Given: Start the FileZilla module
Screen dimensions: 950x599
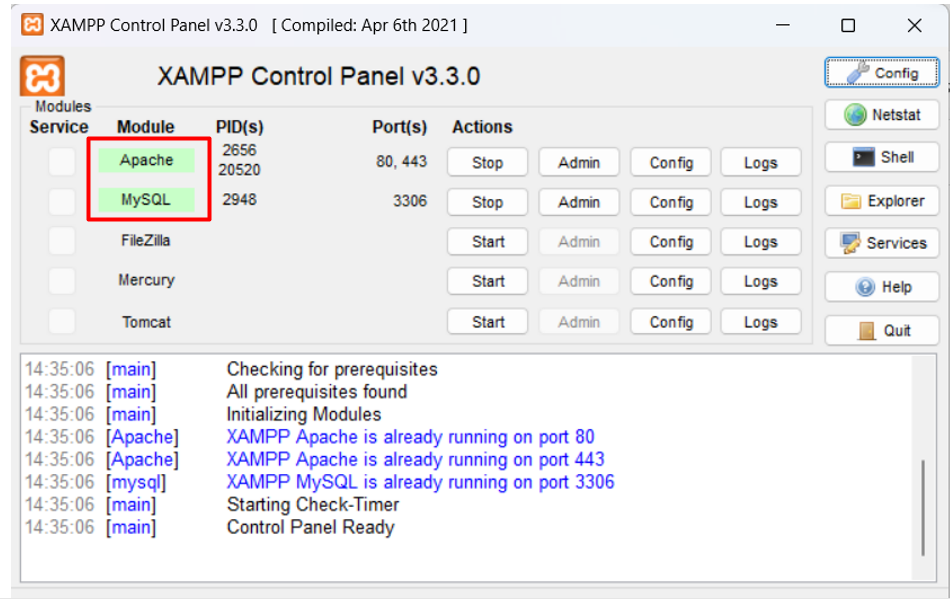Looking at the screenshot, I should coord(487,242).
